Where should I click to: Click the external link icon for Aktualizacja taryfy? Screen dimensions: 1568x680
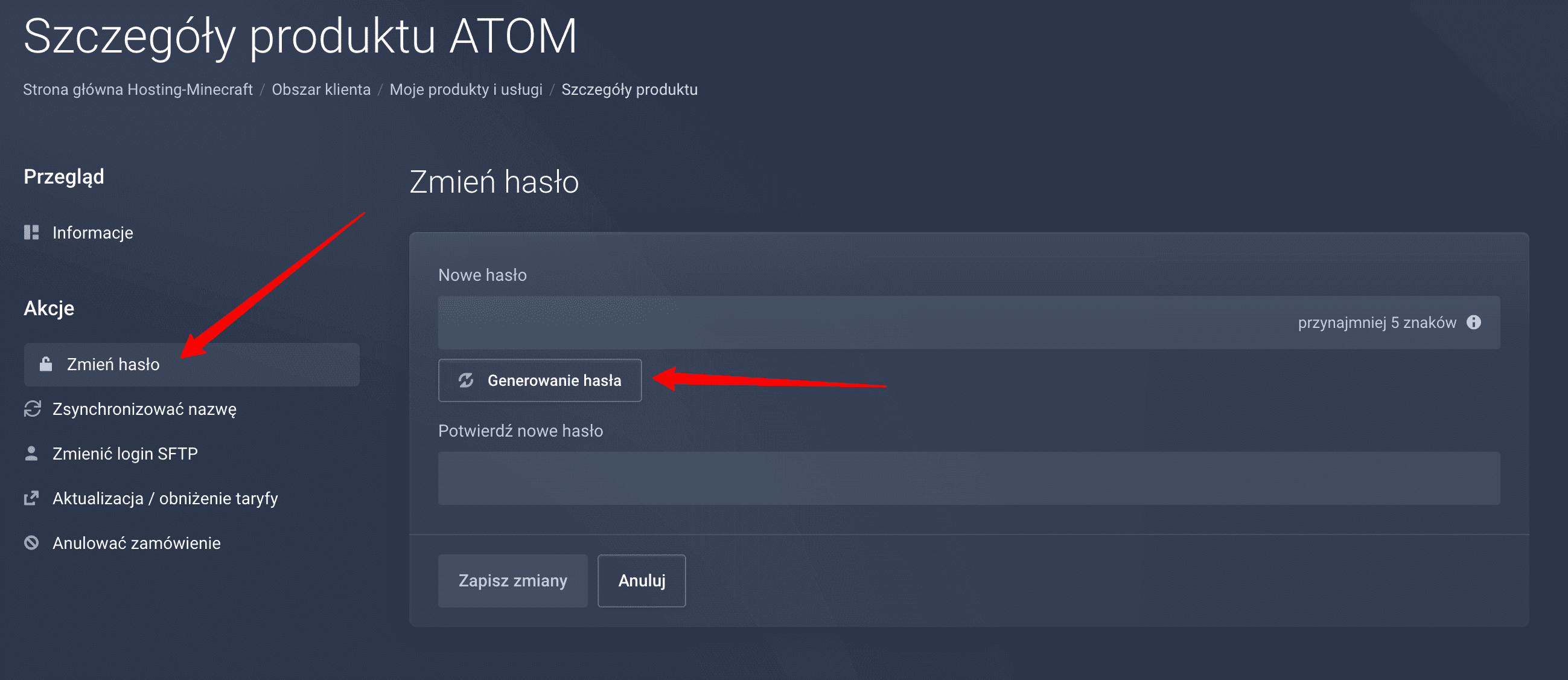(31, 498)
